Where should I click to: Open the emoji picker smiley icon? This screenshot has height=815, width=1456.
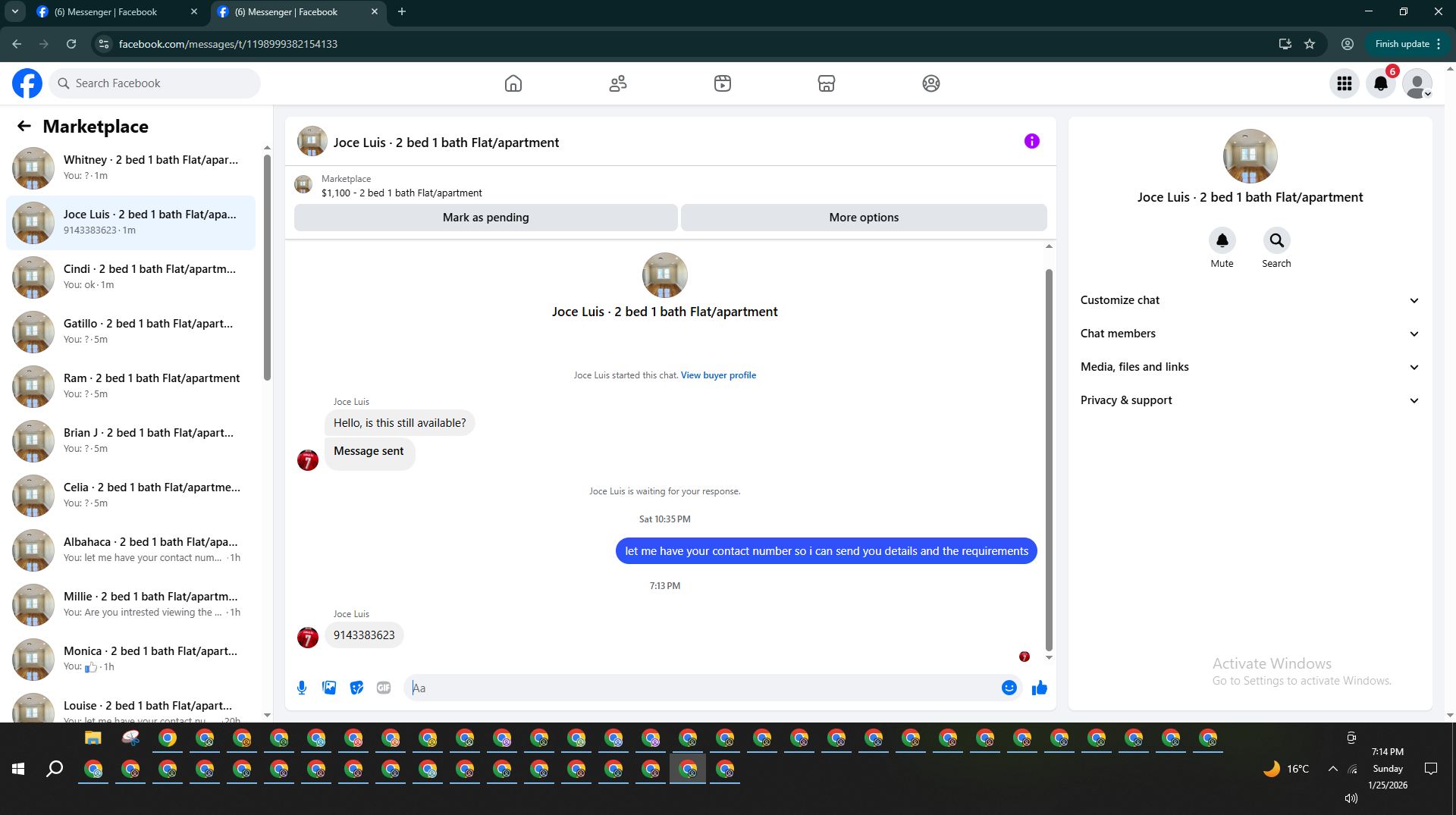point(1009,688)
